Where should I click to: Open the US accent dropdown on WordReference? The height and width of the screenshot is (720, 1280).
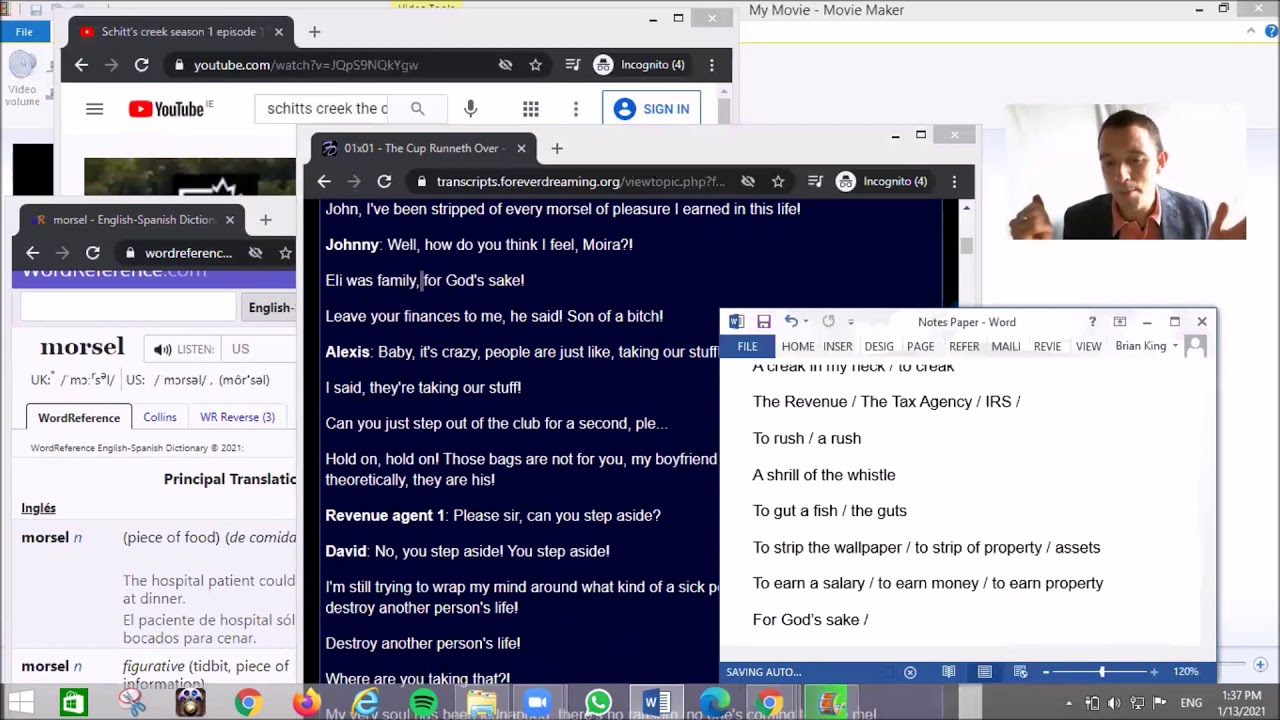258,349
